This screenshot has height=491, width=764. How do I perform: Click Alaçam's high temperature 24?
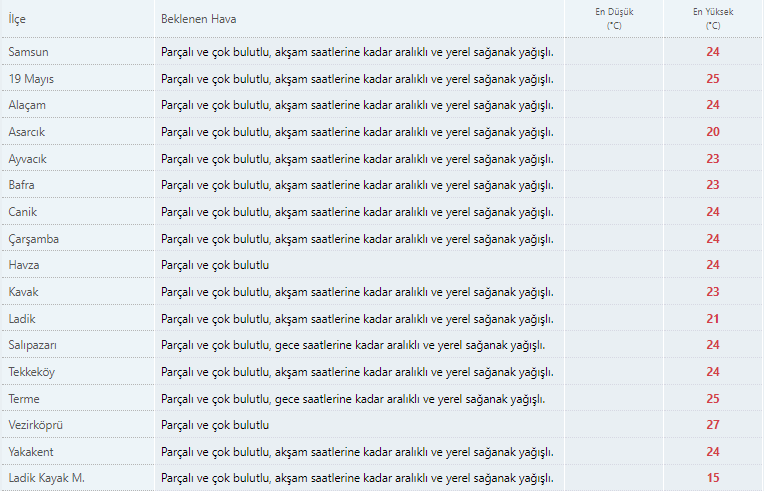[713, 105]
